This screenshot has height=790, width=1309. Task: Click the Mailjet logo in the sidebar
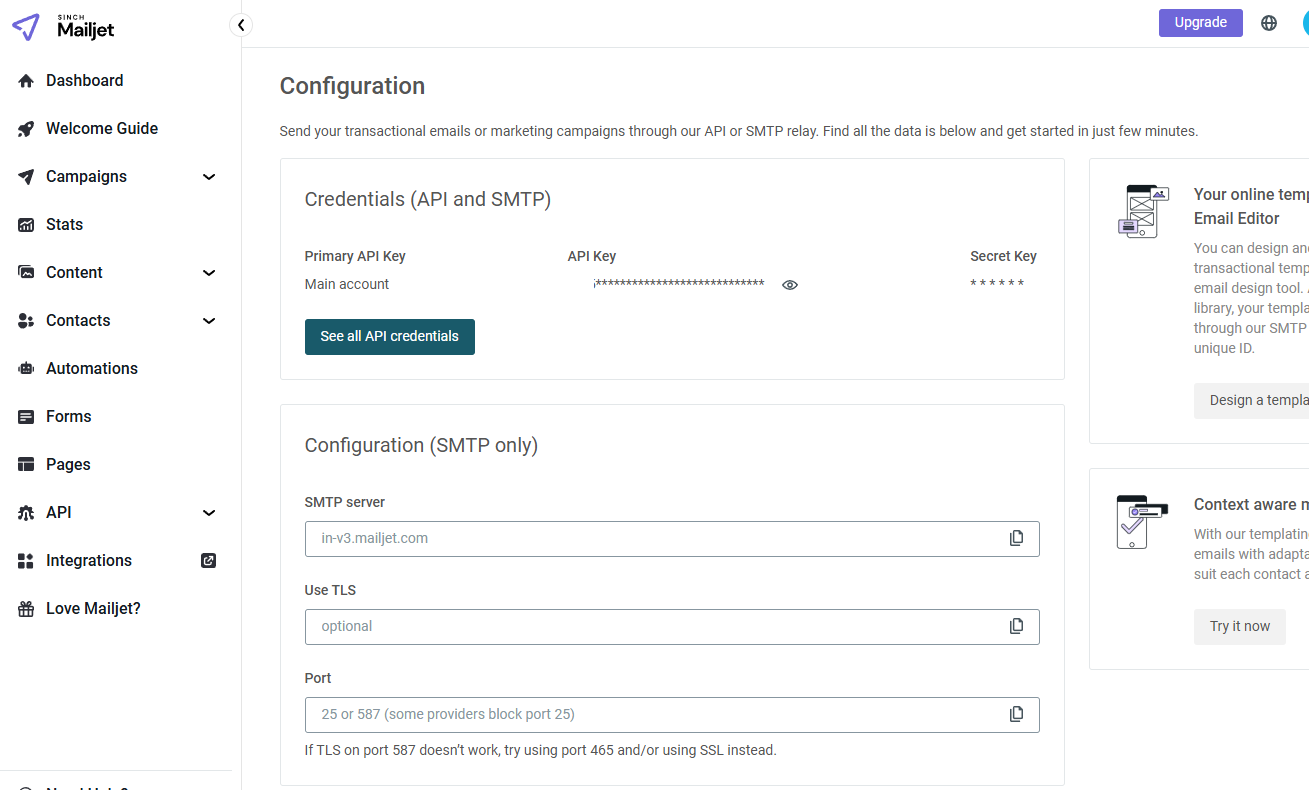tap(64, 27)
